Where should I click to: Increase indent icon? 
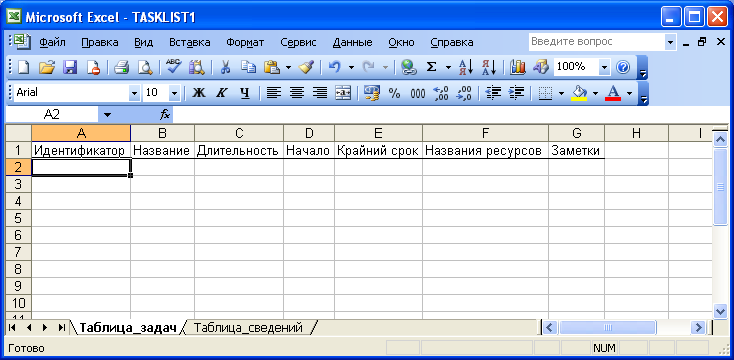[516, 93]
